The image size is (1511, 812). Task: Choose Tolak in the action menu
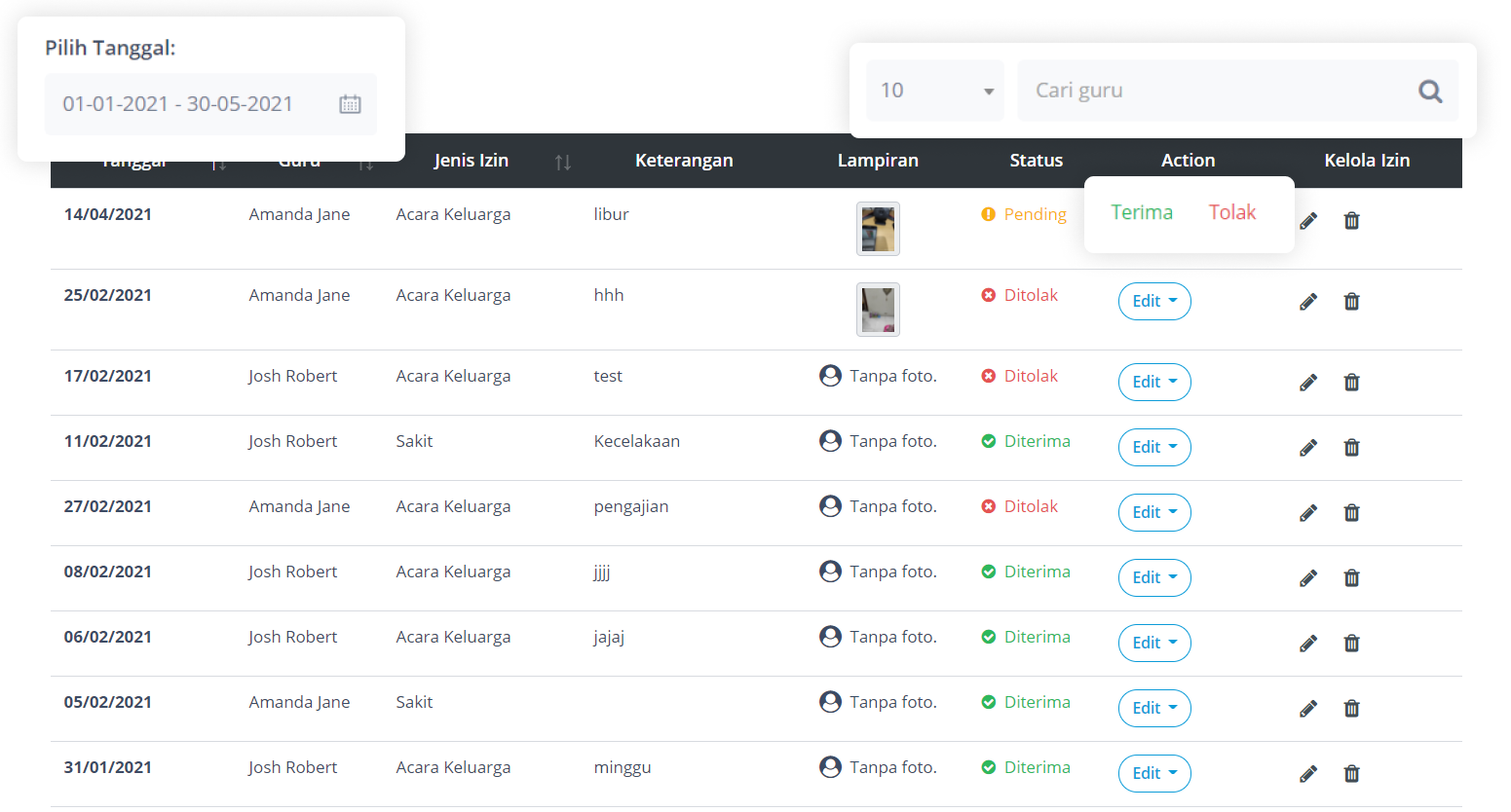point(1231,213)
